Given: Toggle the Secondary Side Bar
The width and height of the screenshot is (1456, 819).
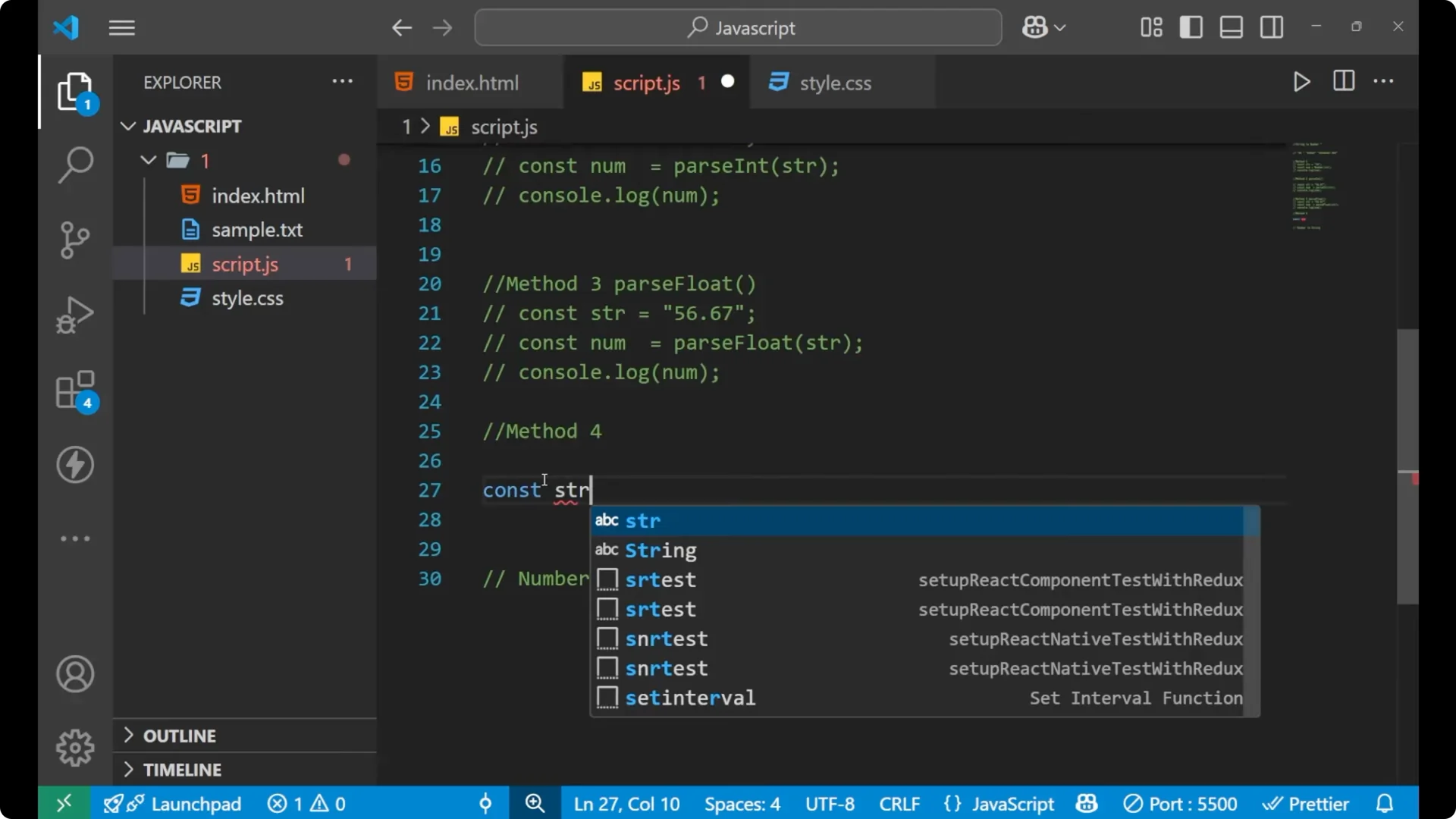Looking at the screenshot, I should (1271, 27).
